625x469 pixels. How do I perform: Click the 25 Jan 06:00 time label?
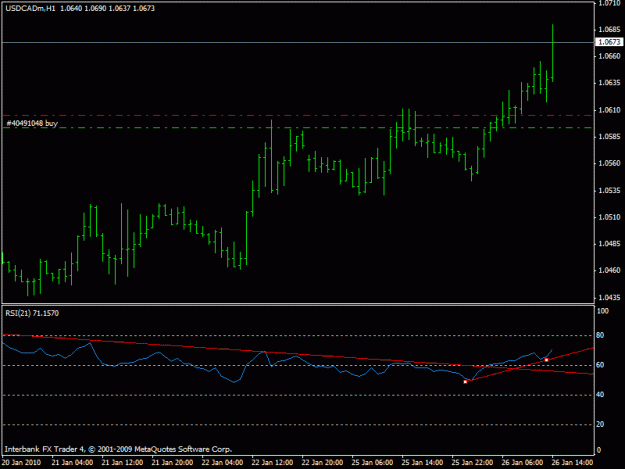(x=372, y=462)
